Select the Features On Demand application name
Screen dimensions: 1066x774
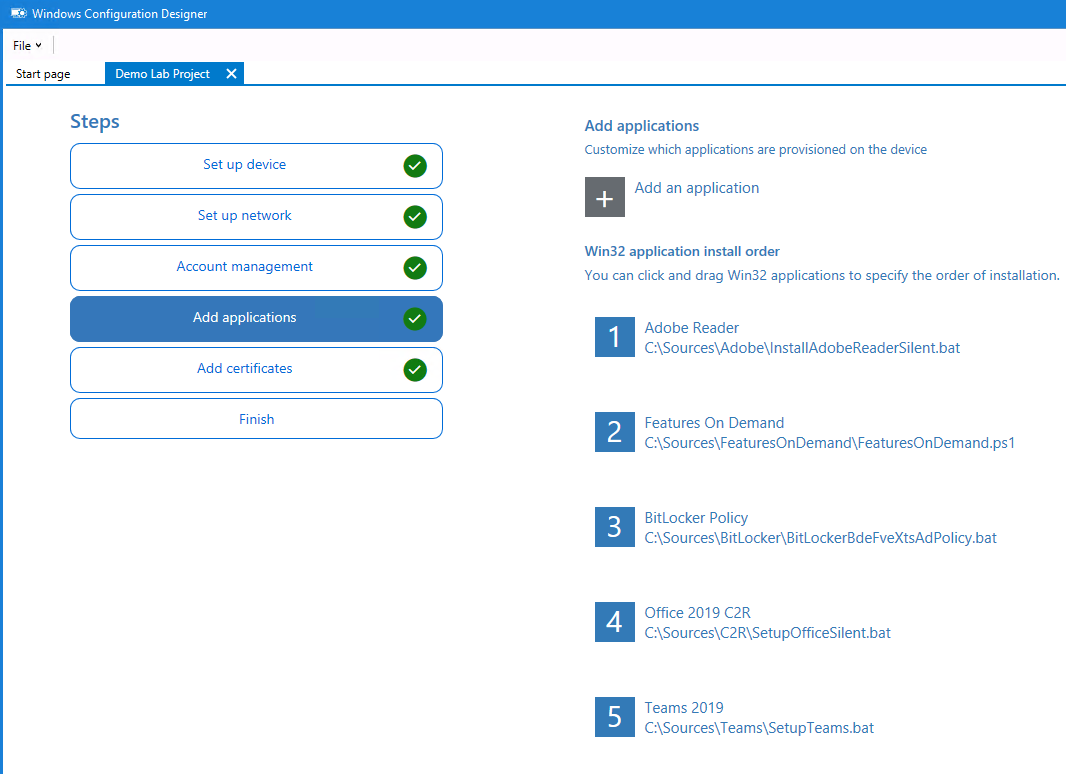(714, 423)
